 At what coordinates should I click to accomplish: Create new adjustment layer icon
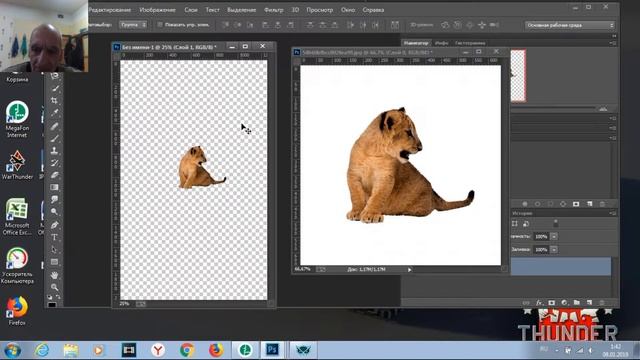click(564, 303)
